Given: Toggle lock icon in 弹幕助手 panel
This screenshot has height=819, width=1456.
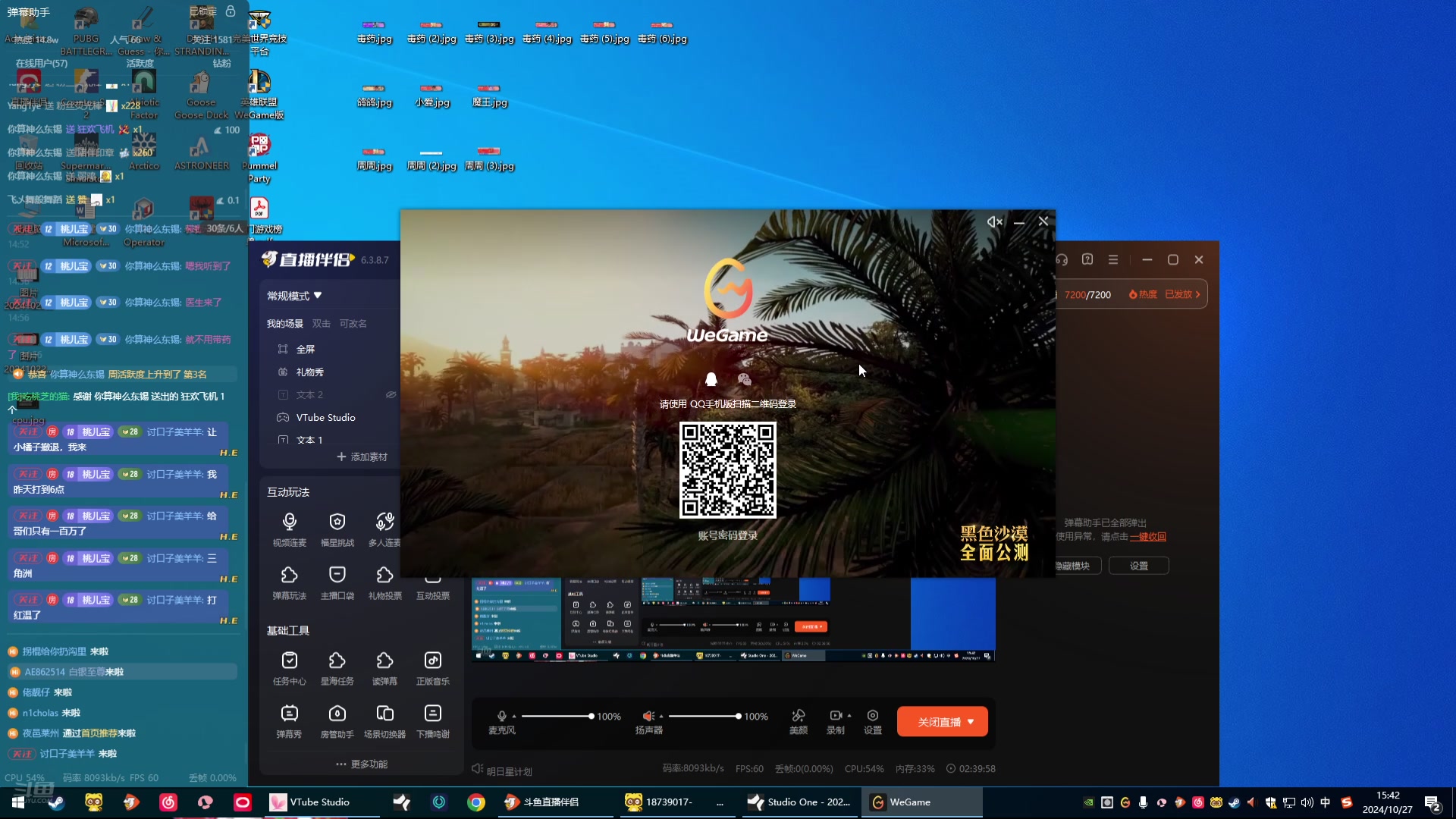Looking at the screenshot, I should 231,11.
